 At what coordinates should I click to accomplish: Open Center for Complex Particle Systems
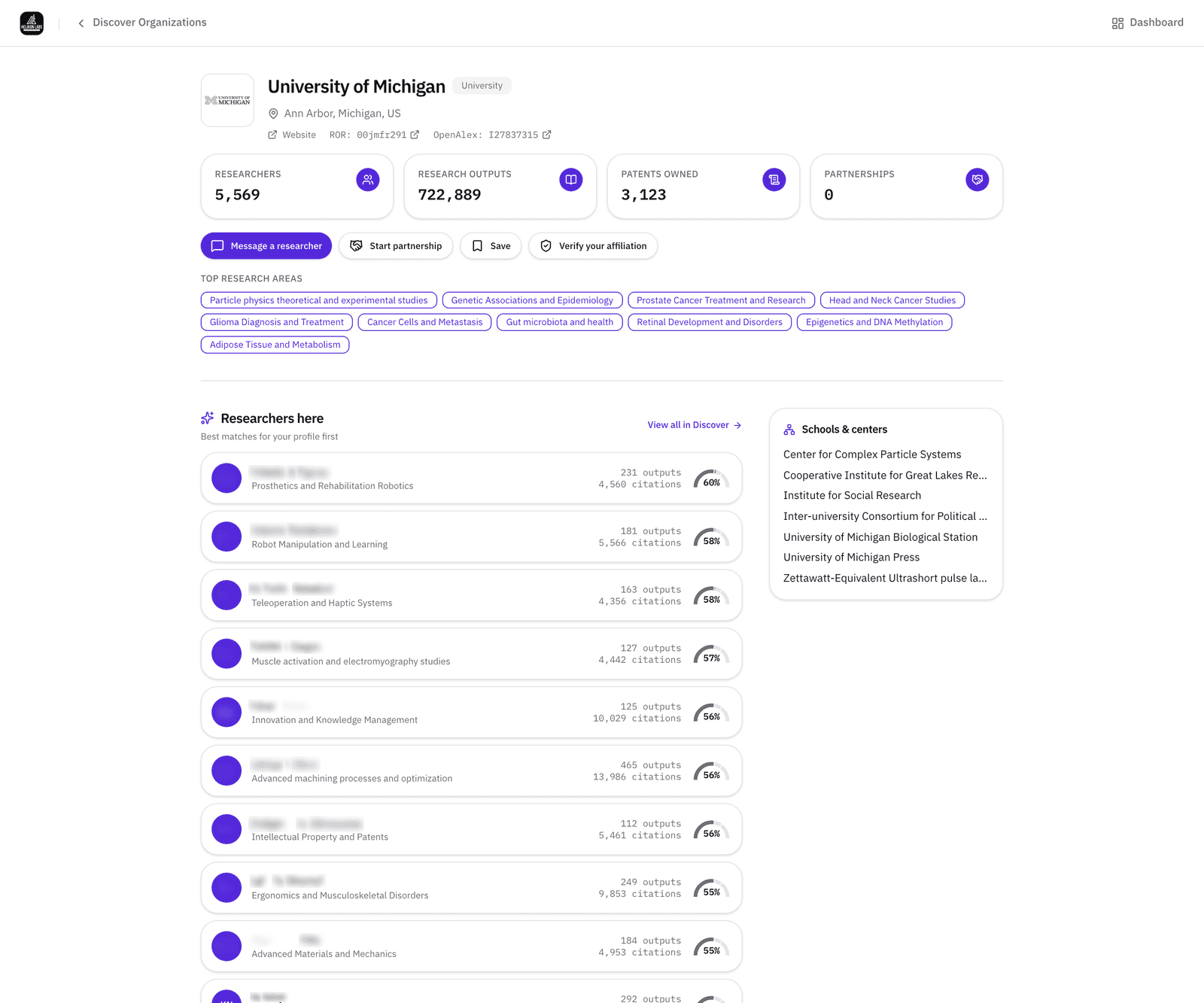click(x=872, y=454)
